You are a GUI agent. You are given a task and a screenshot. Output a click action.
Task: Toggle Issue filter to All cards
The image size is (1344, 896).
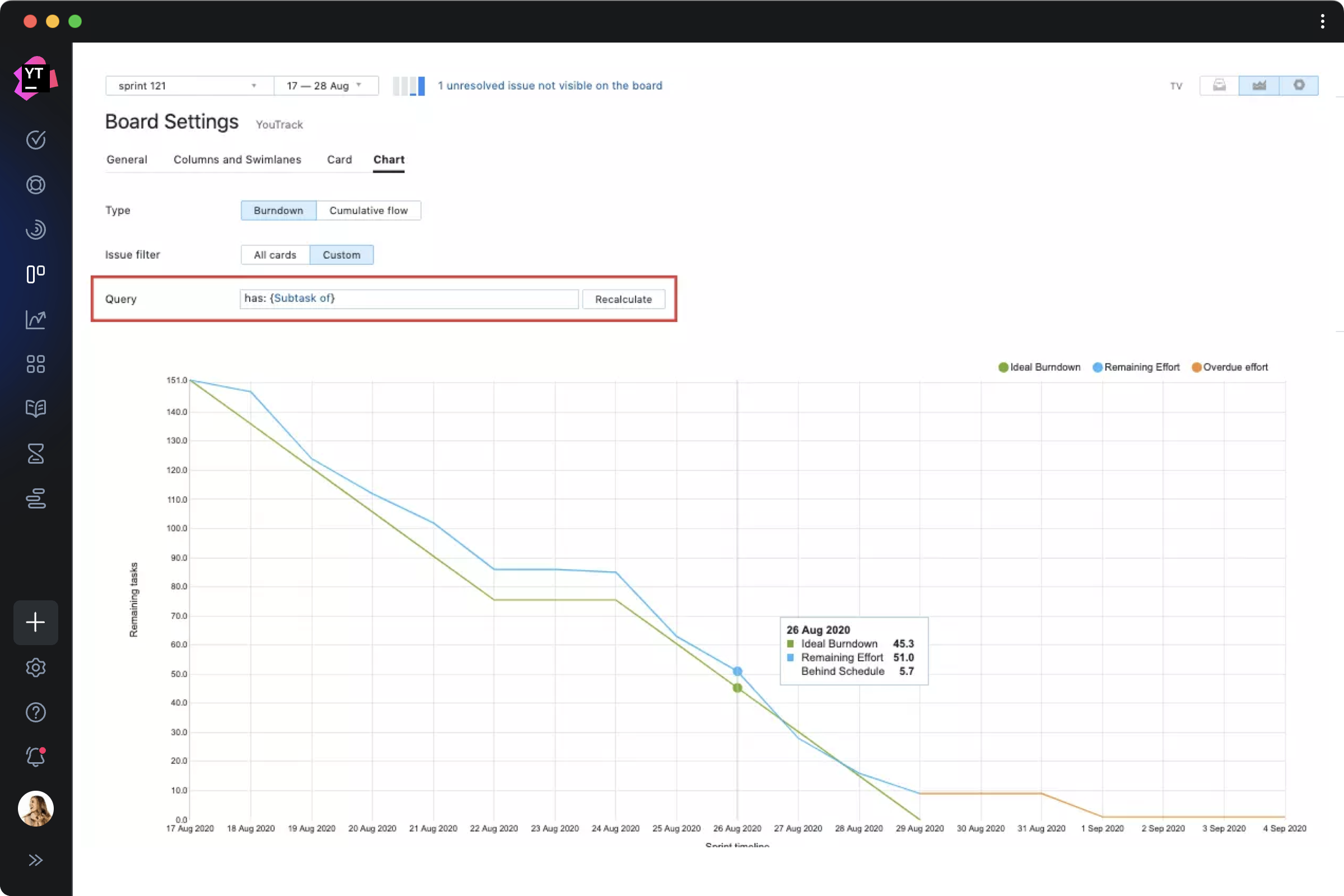click(x=274, y=254)
